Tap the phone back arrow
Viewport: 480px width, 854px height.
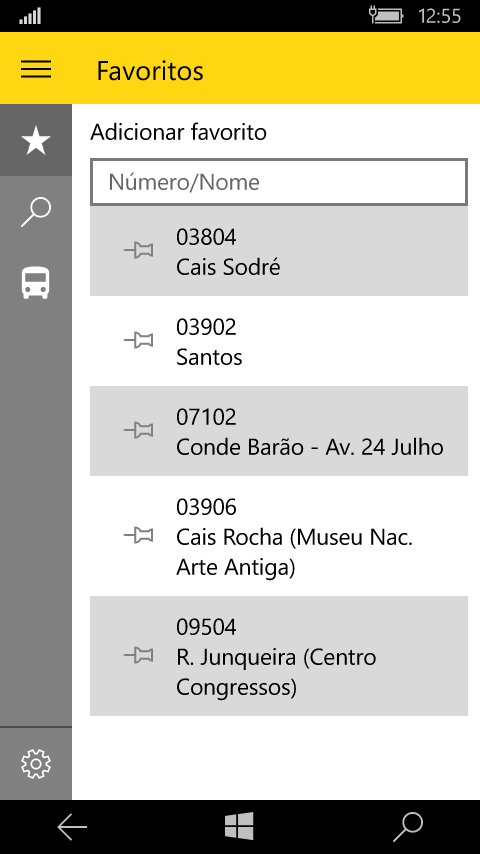(72, 828)
